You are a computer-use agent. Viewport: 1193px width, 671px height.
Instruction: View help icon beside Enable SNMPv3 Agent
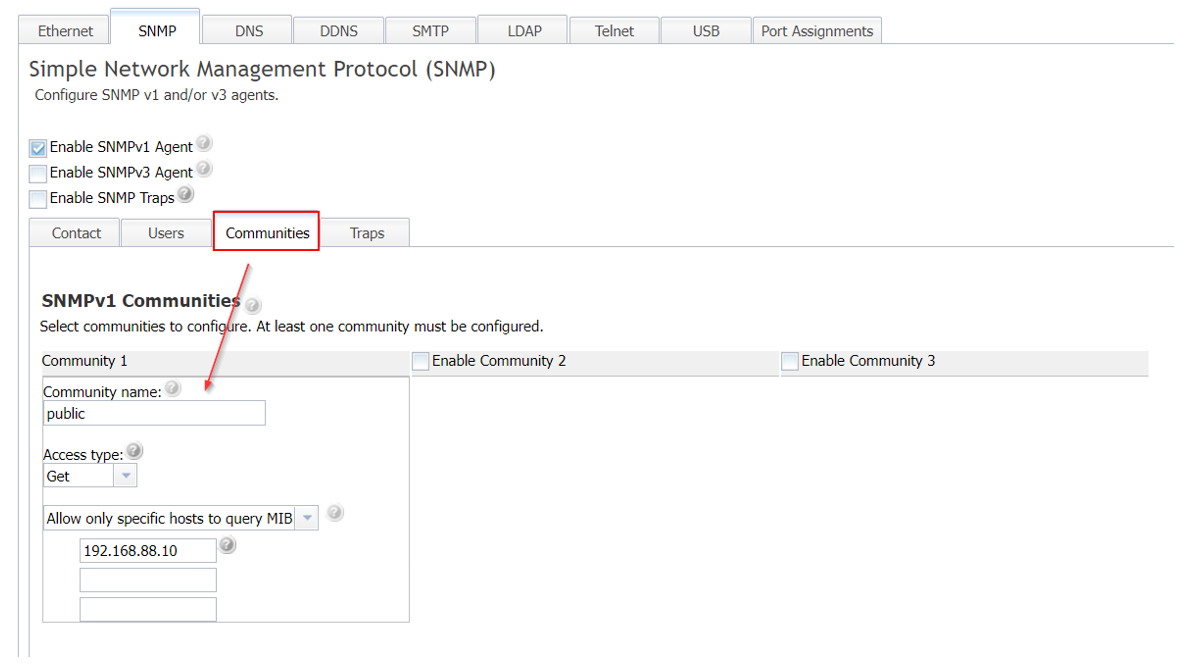pyautogui.click(x=204, y=169)
